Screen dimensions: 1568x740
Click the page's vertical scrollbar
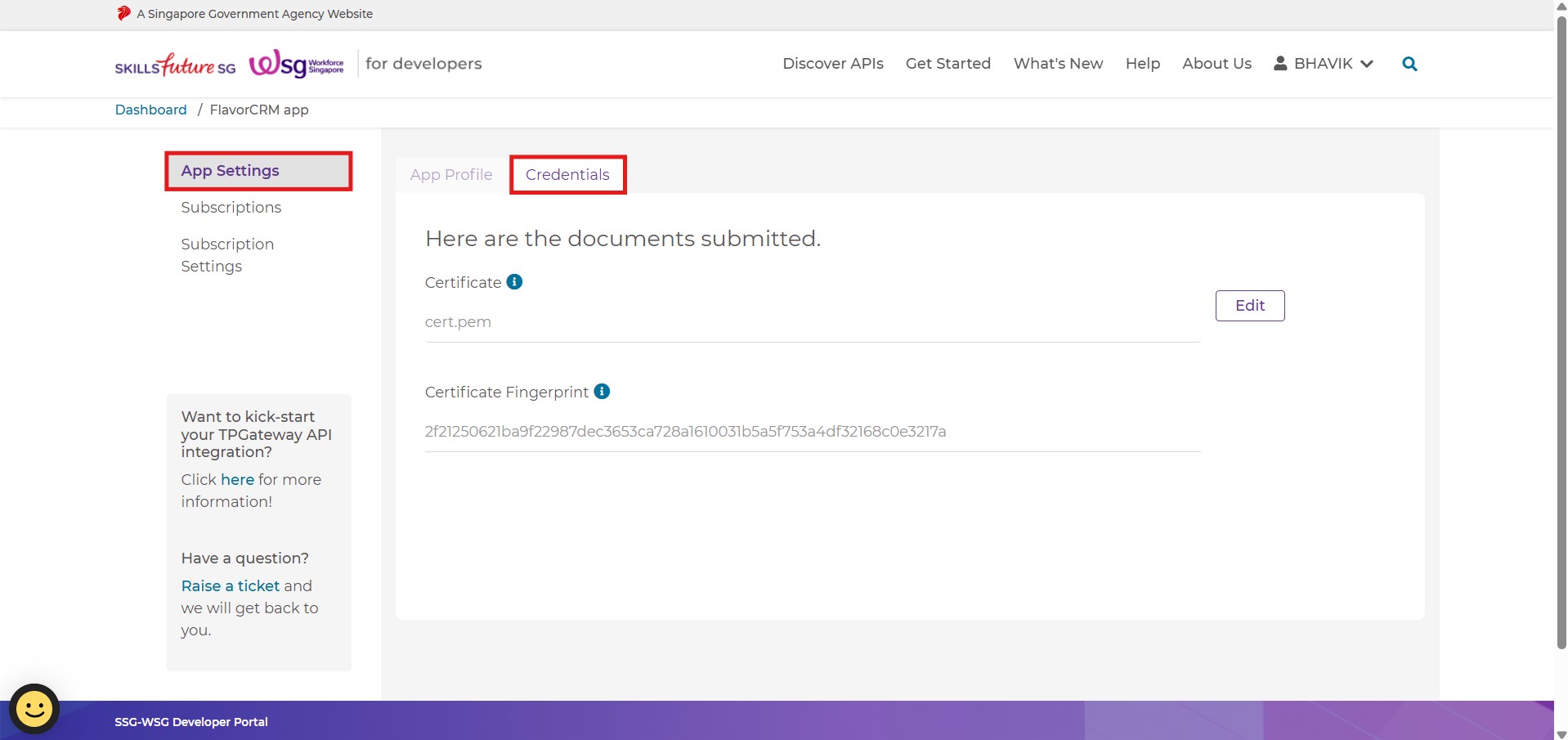[x=1561, y=327]
